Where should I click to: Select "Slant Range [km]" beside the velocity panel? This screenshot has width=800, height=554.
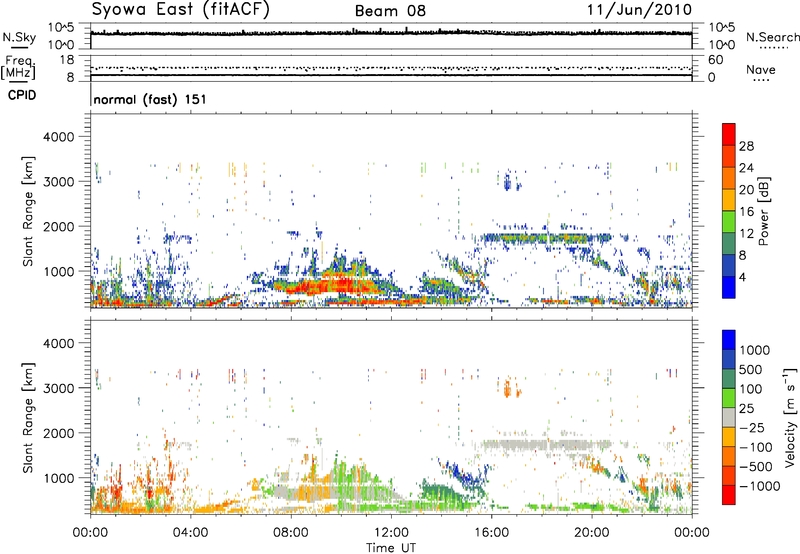(28, 418)
